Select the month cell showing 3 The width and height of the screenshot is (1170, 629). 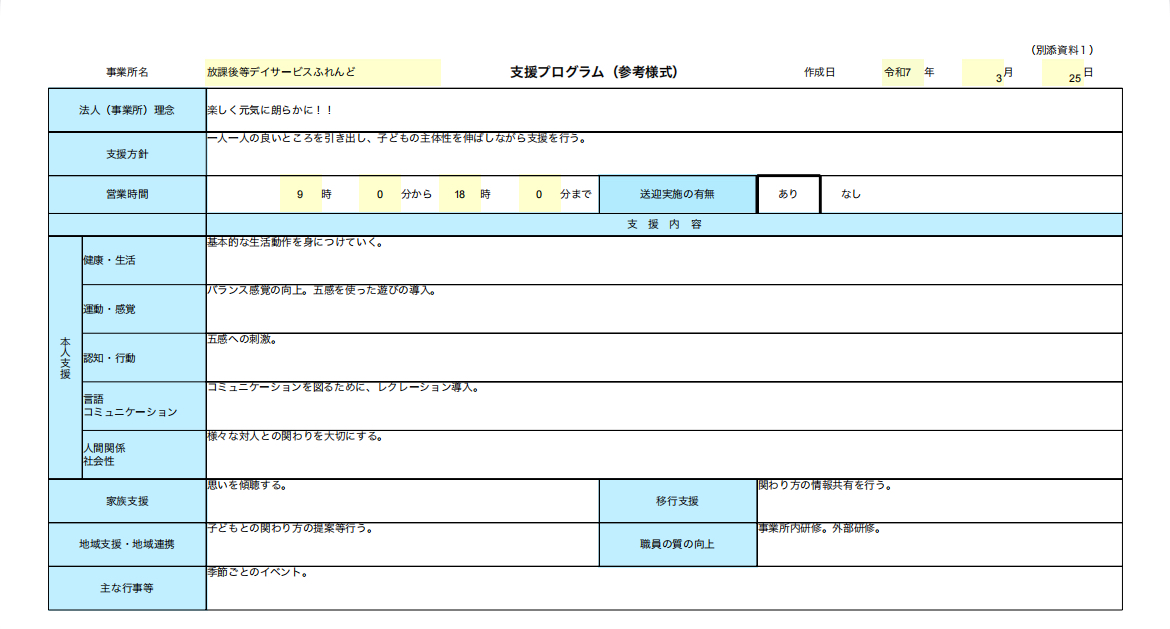[x=983, y=73]
